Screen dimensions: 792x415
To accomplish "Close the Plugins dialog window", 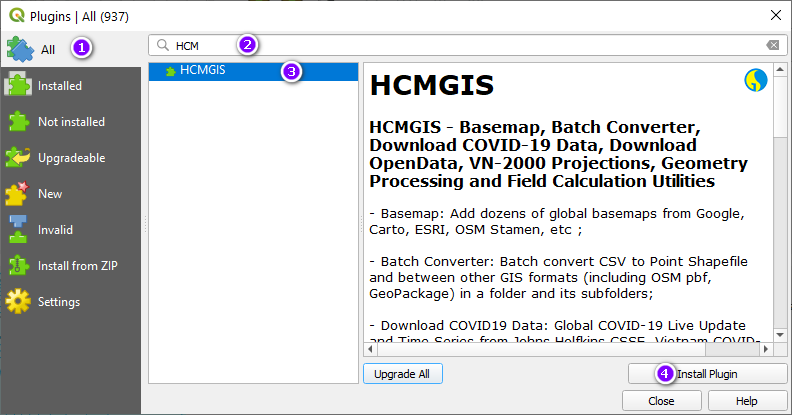I will pos(776,16).
